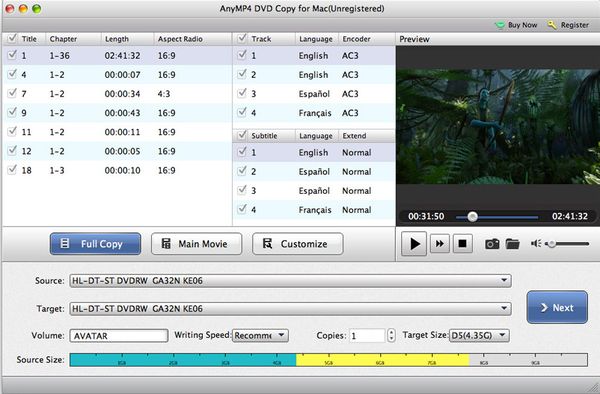Uncheck title 4 checkbox
Screen dimensions: 600x394
(x=12, y=74)
